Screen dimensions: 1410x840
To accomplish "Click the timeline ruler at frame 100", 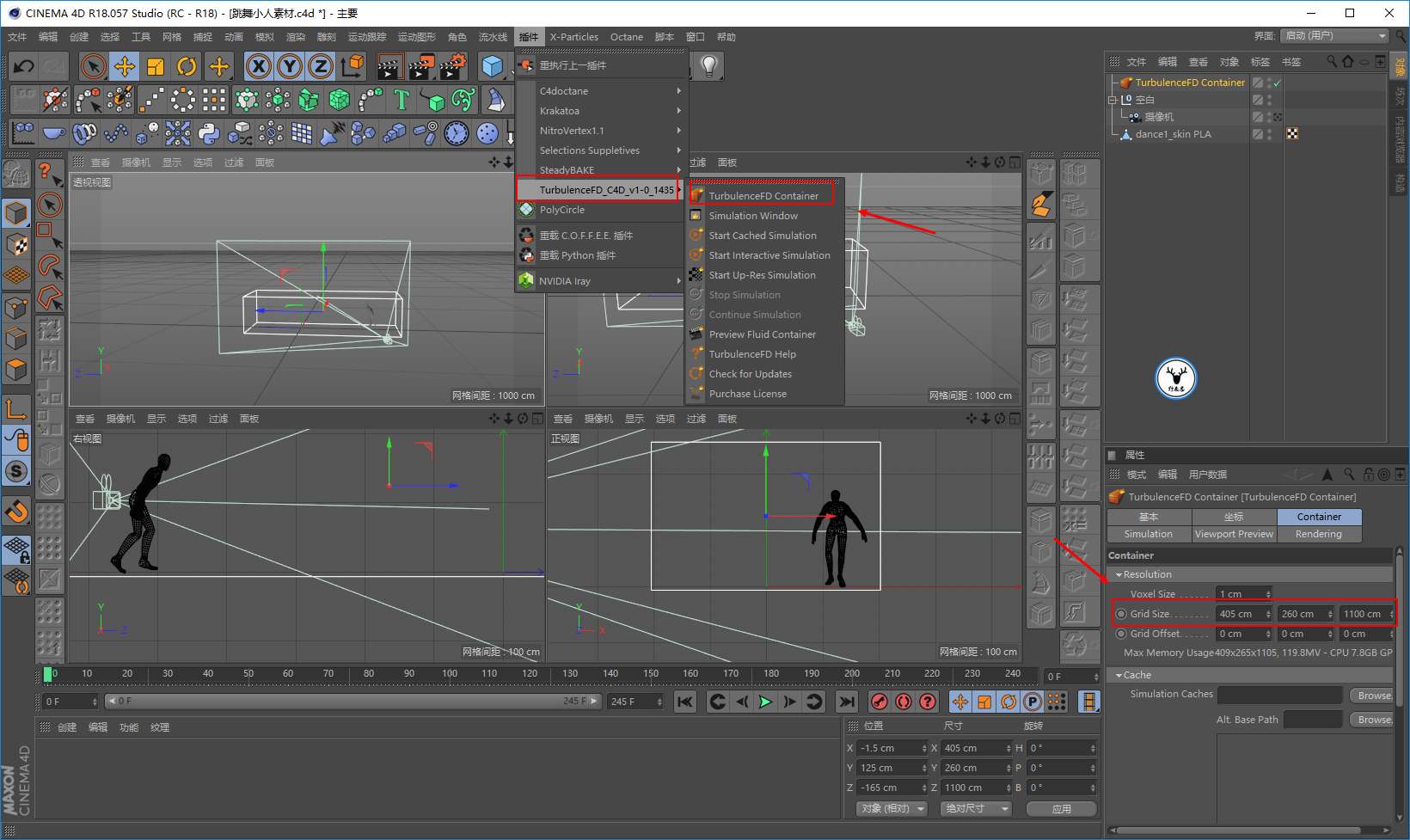I will [x=449, y=674].
